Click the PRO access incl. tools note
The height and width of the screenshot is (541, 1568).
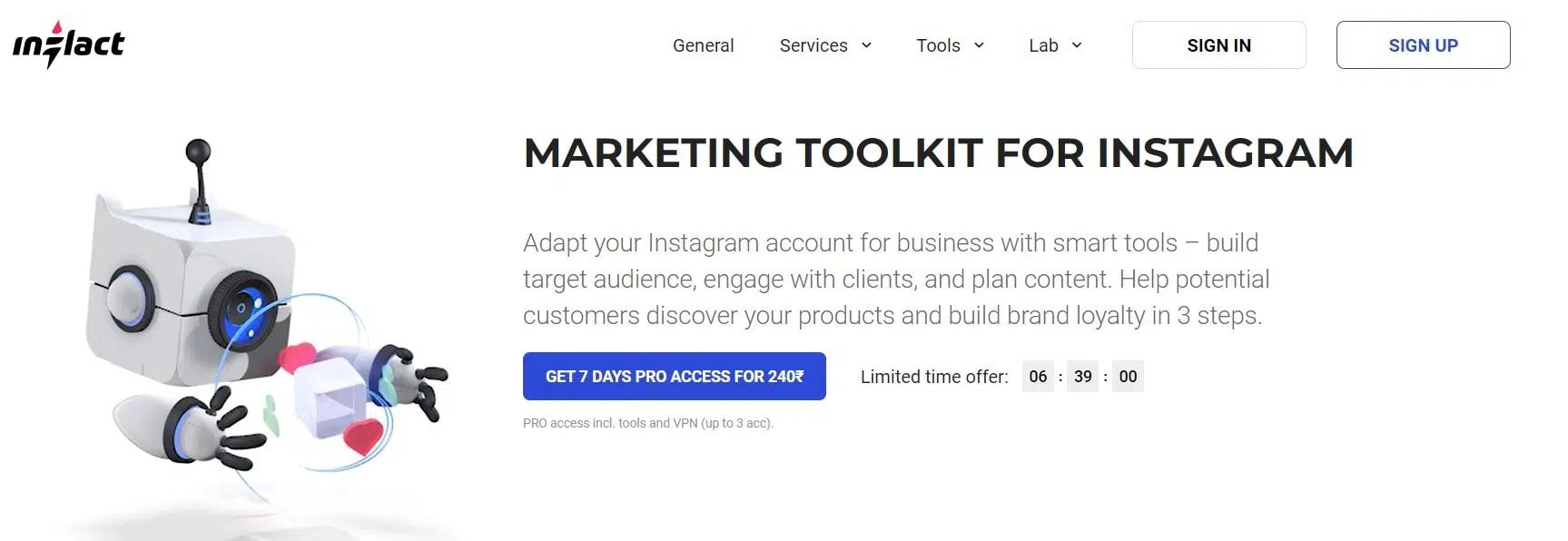pos(647,423)
